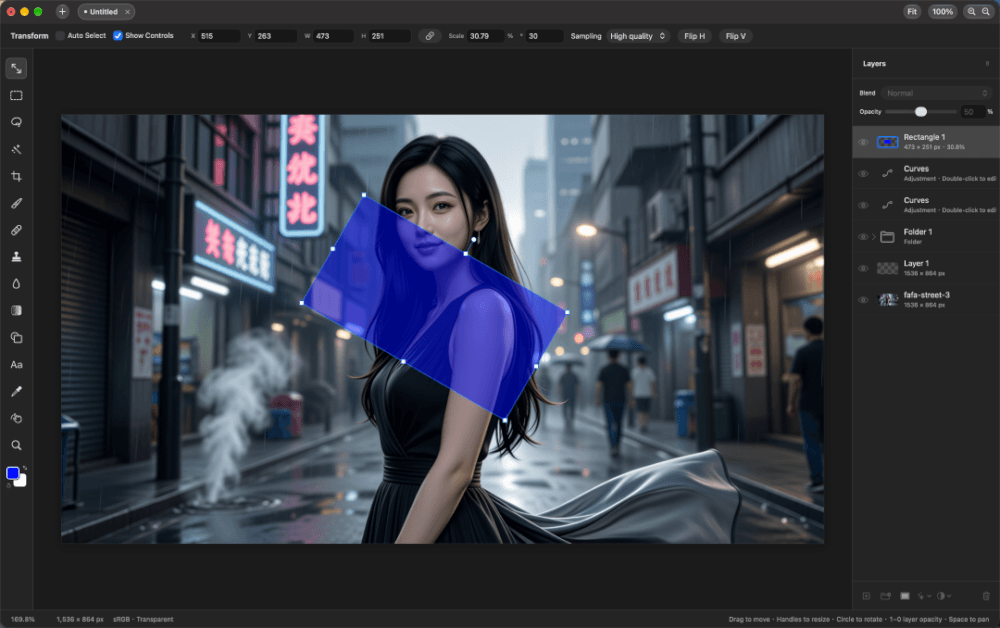Select the Zoom magnifier tool

pos(17,445)
